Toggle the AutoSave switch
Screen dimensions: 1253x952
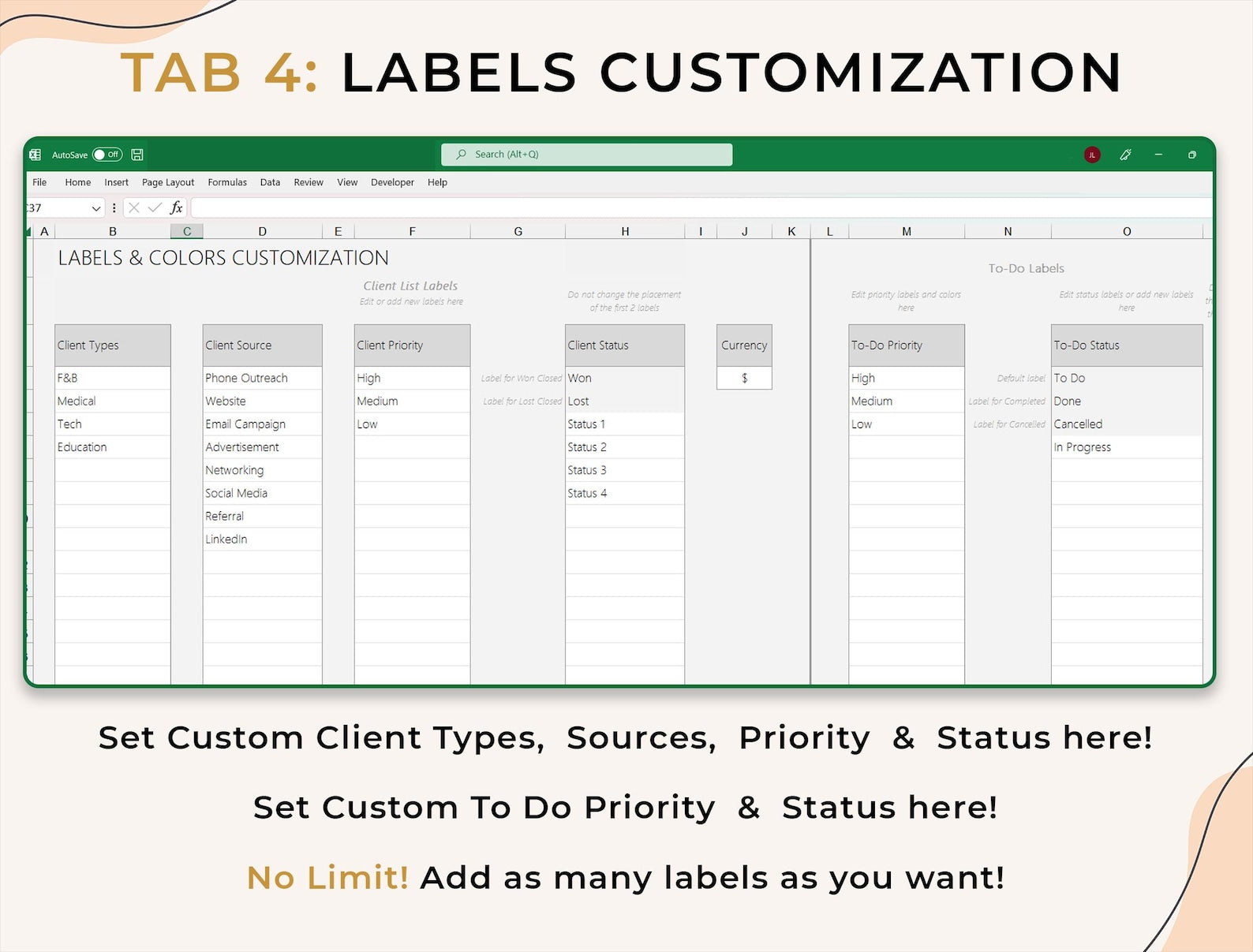[107, 155]
